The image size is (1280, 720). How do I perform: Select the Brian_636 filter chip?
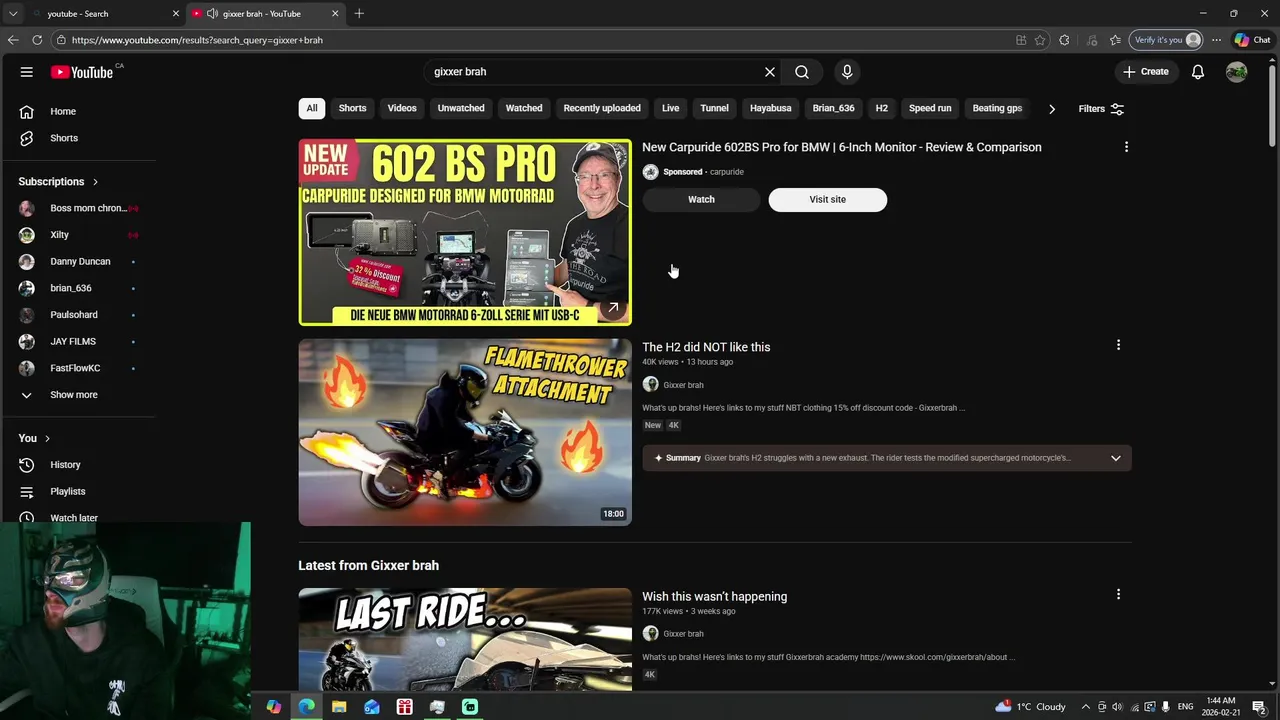pos(833,108)
